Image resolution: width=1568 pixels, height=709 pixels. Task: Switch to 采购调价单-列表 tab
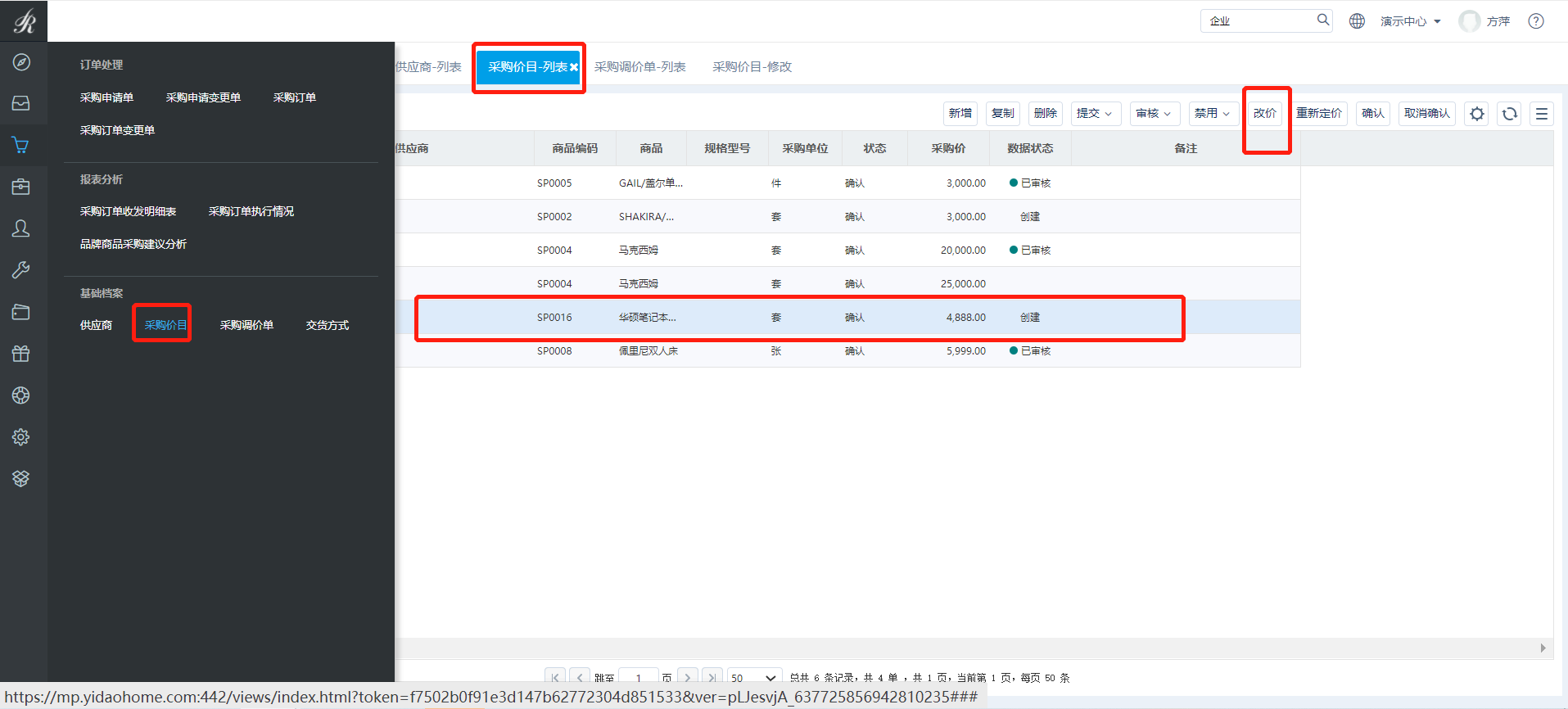[639, 67]
